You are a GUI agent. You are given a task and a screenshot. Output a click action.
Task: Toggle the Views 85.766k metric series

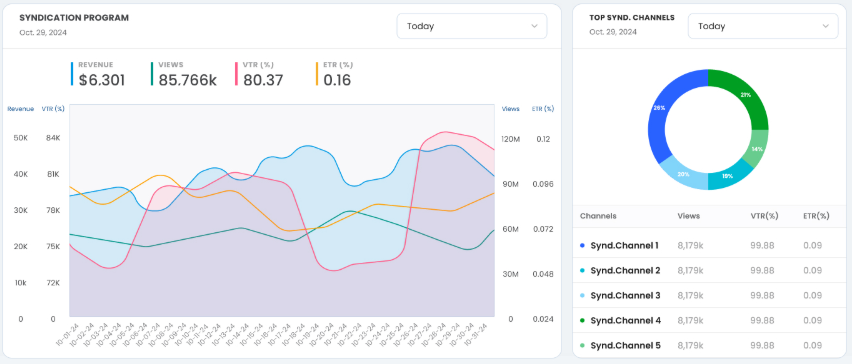coord(184,74)
